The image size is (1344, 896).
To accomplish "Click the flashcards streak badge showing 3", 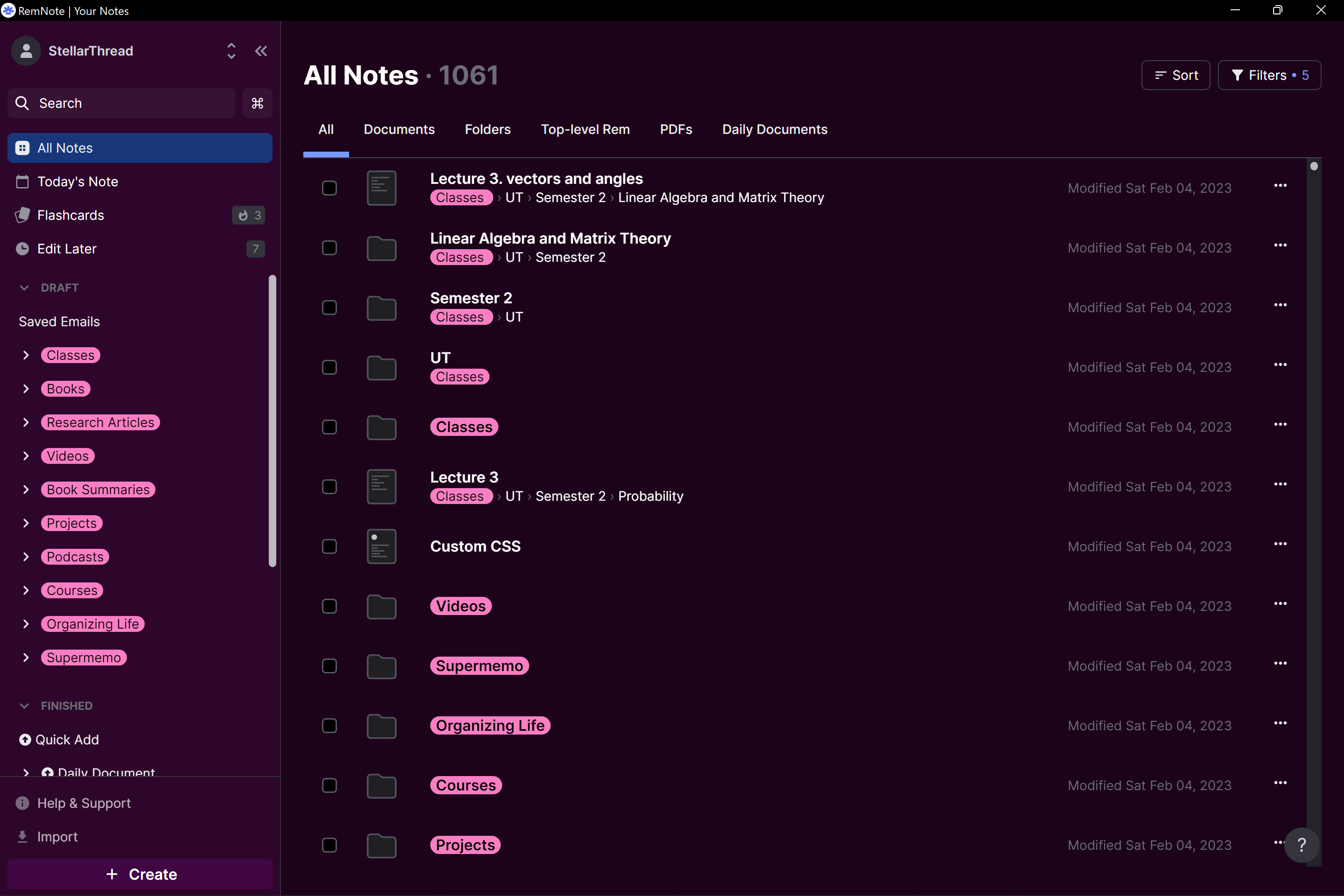I will tap(249, 216).
